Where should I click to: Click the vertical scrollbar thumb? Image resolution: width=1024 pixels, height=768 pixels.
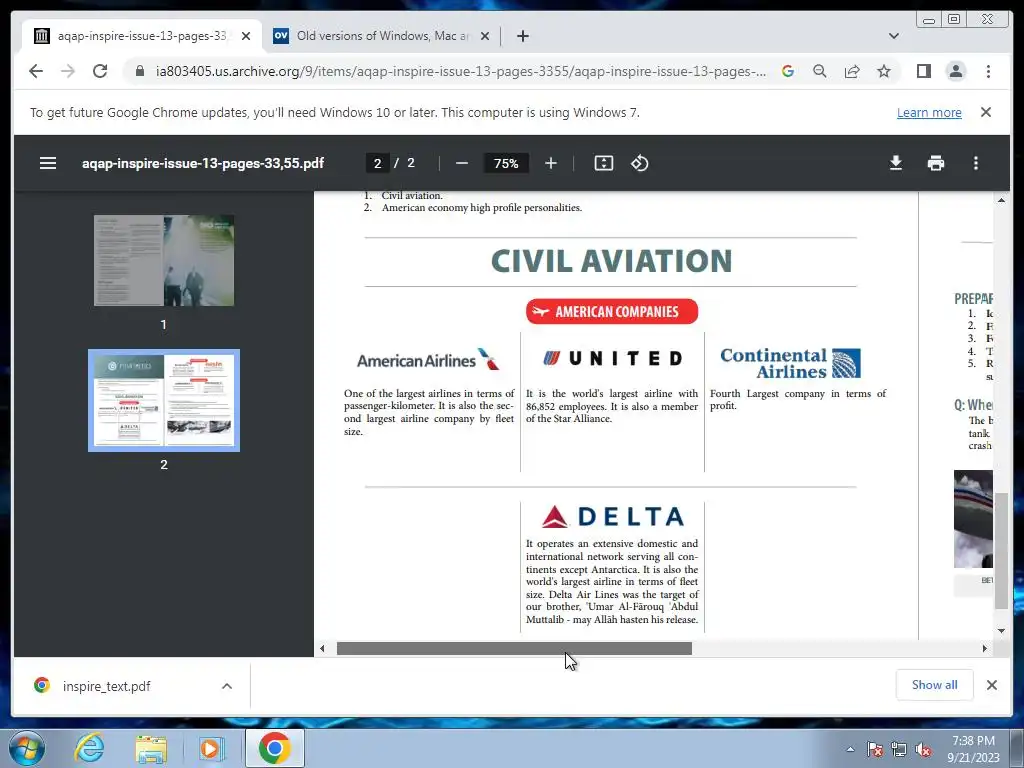1000,551
